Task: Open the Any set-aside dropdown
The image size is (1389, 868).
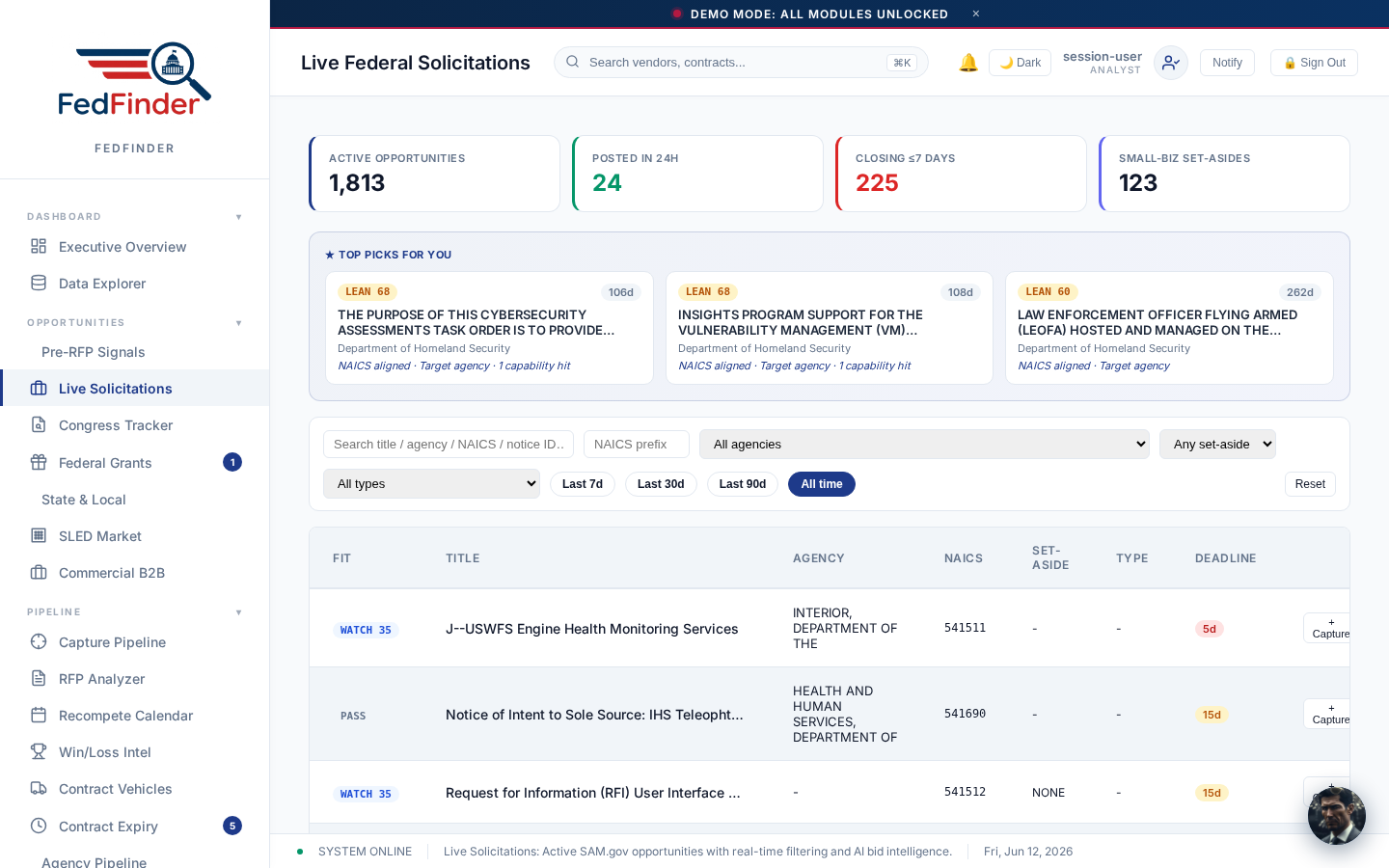Action: [1217, 444]
